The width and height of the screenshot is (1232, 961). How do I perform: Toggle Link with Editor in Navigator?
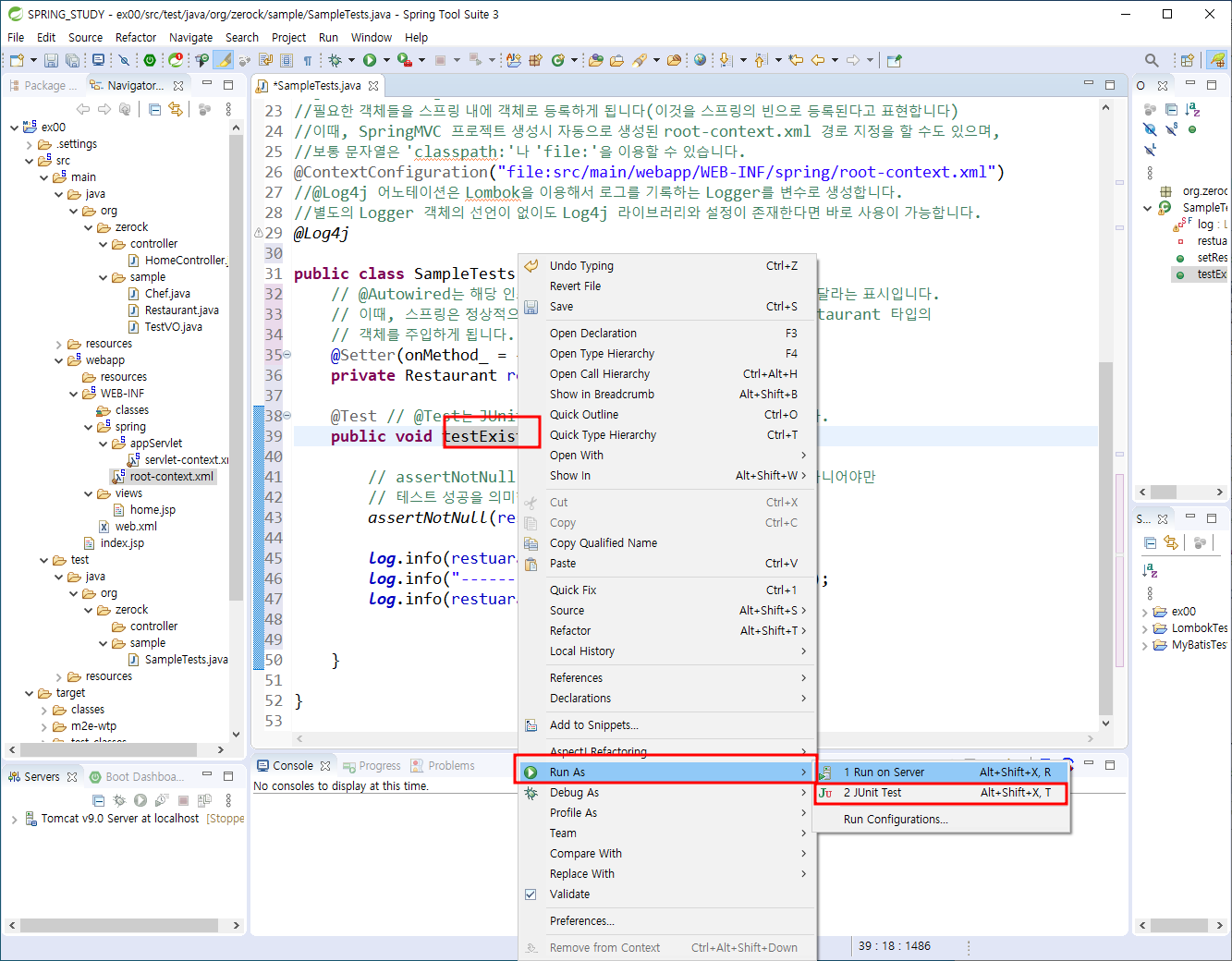pos(175,109)
